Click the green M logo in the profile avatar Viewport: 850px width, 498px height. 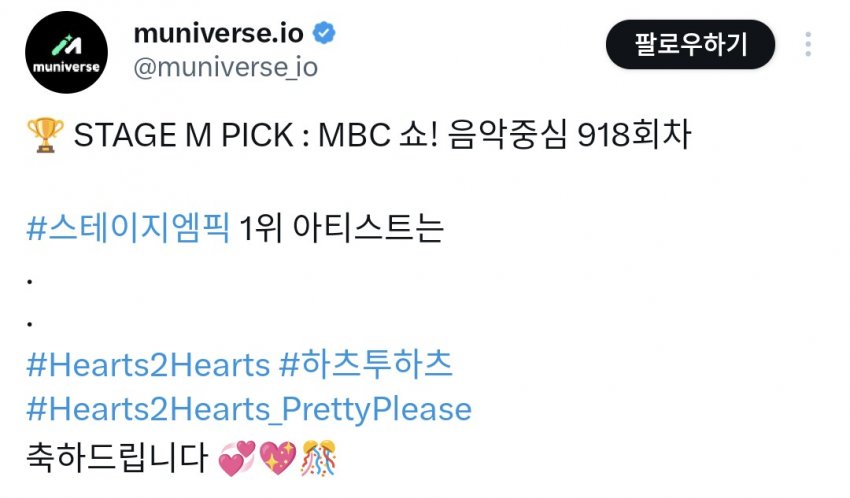(67, 45)
